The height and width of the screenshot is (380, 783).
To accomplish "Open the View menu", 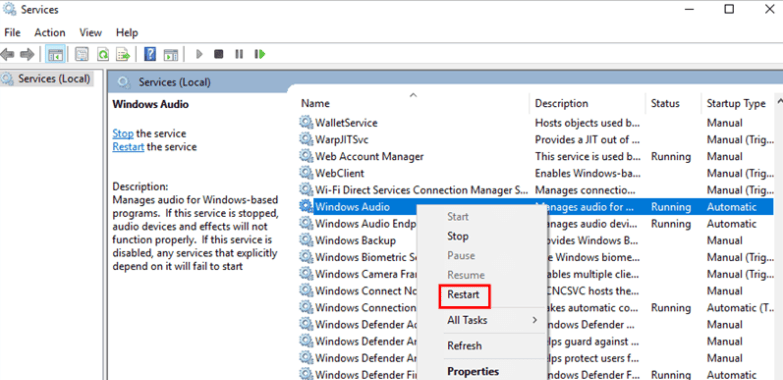I will click(90, 32).
